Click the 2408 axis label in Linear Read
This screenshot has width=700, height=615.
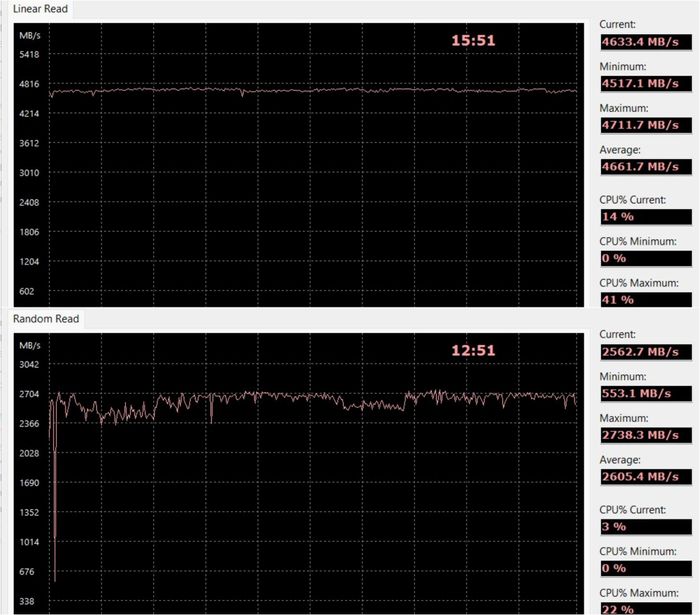coord(29,202)
